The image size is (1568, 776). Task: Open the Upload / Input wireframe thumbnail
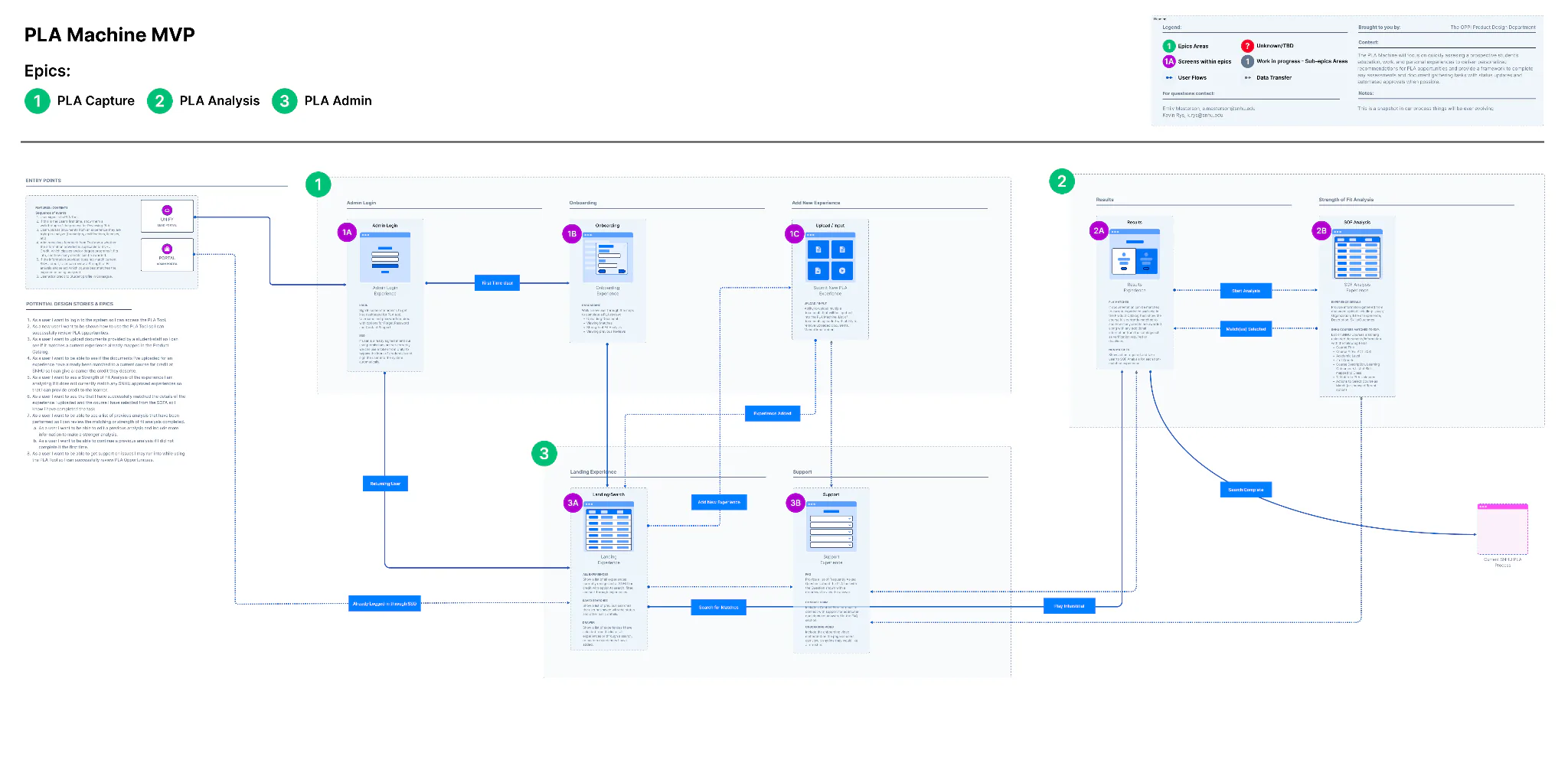pyautogui.click(x=830, y=258)
